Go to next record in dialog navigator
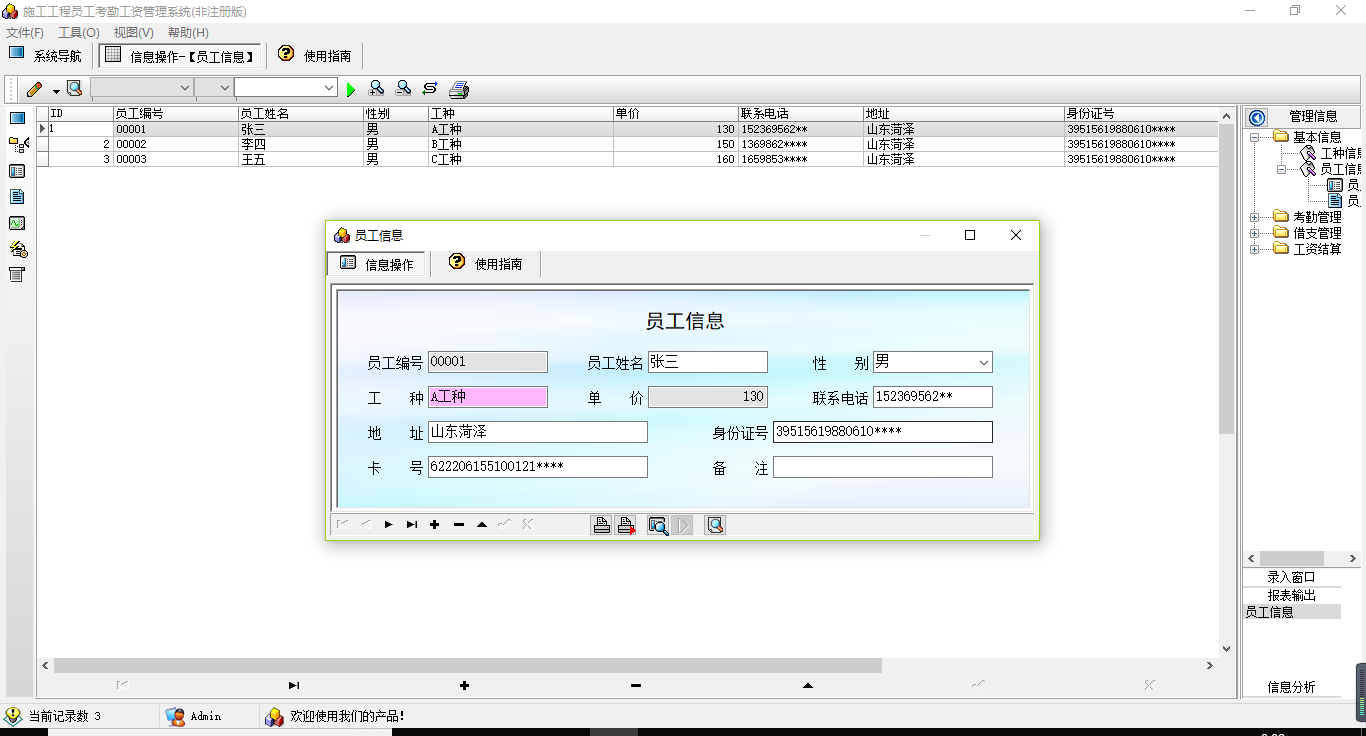The image size is (1366, 736). (388, 524)
